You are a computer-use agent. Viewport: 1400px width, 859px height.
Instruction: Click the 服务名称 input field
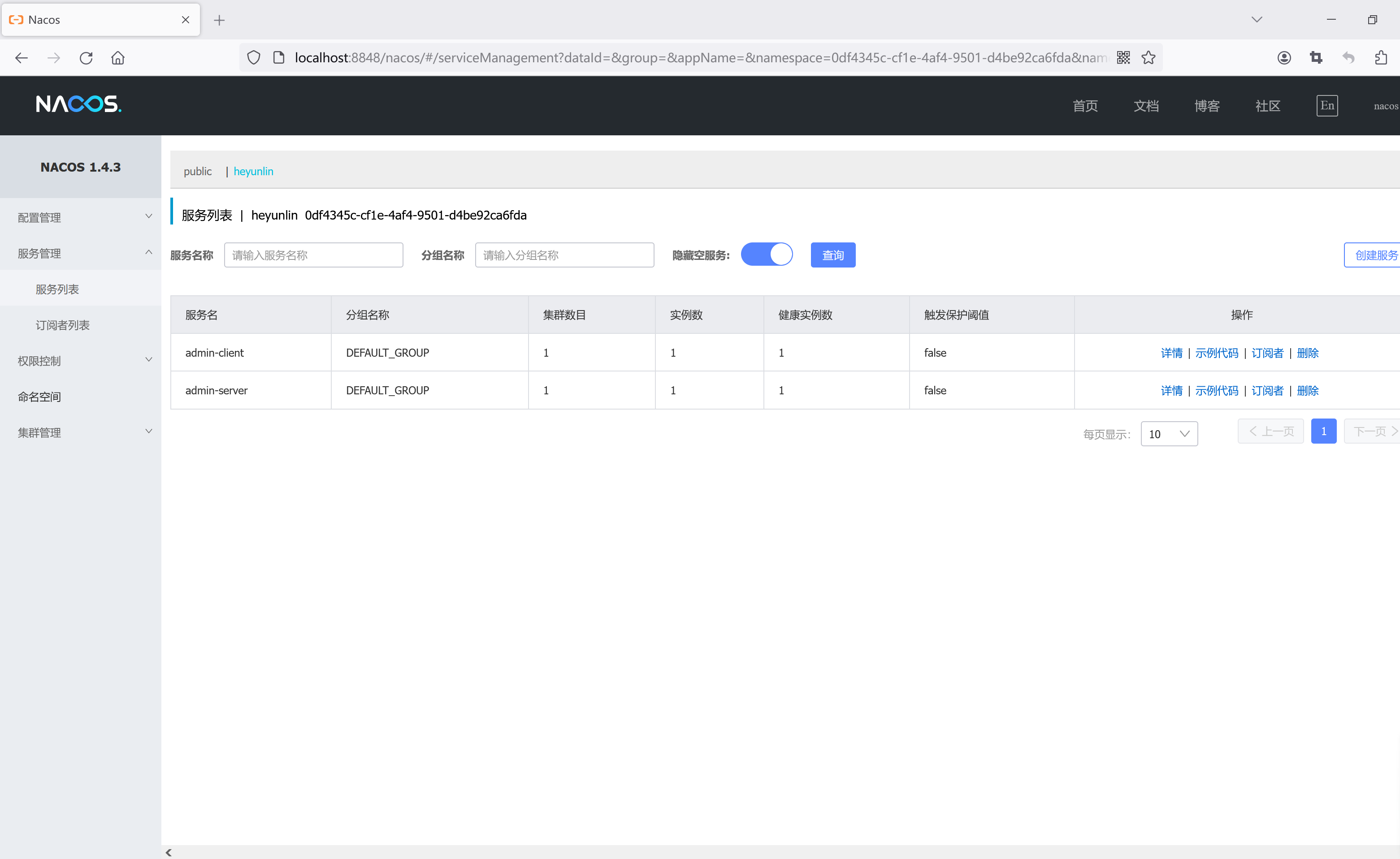(x=314, y=255)
